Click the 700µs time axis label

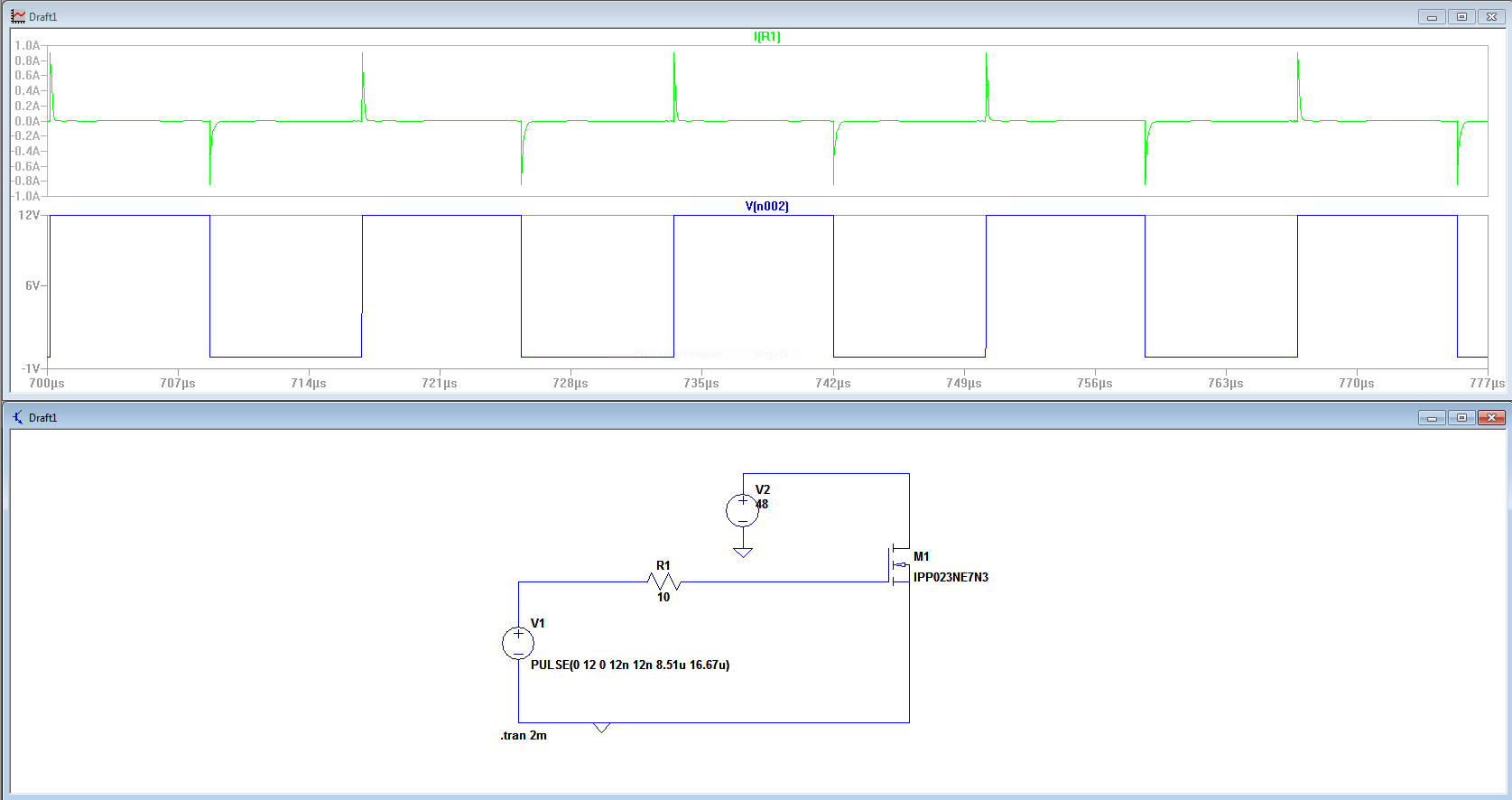point(47,384)
